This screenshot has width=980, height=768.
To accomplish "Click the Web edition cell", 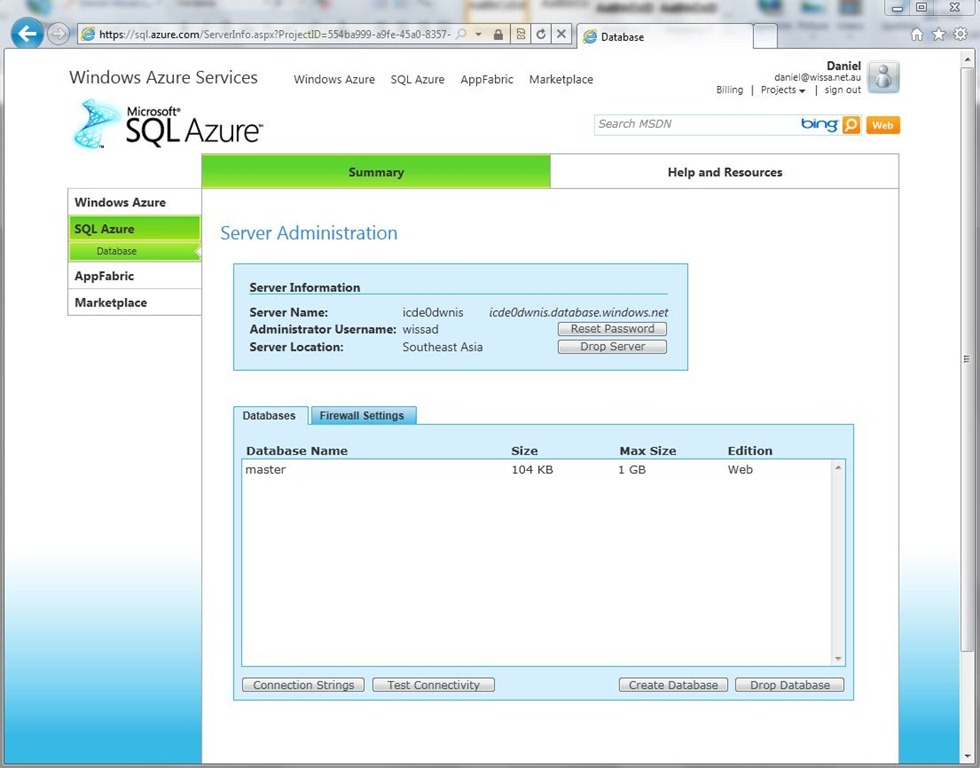I will tap(740, 469).
